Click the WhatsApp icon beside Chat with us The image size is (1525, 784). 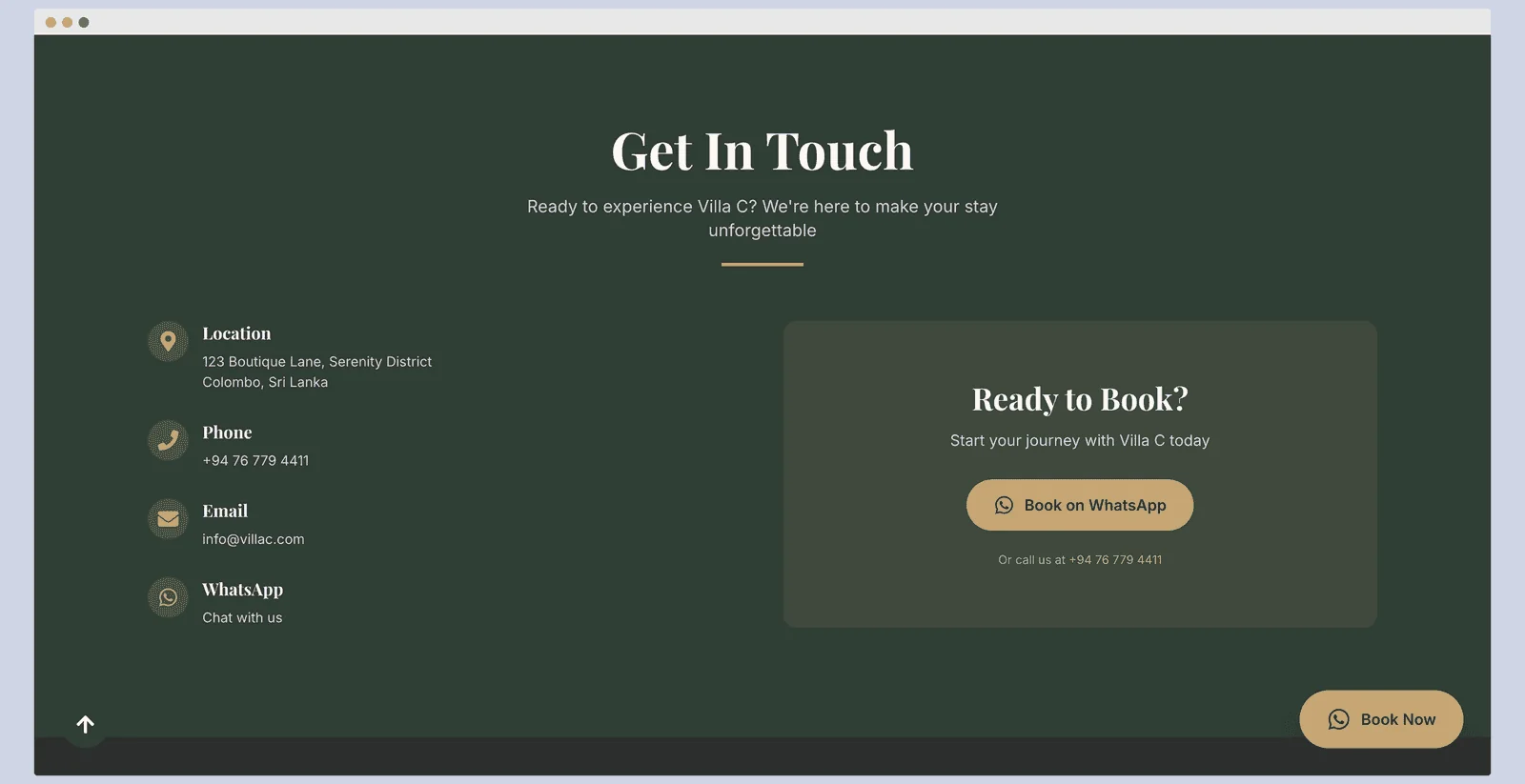click(168, 597)
